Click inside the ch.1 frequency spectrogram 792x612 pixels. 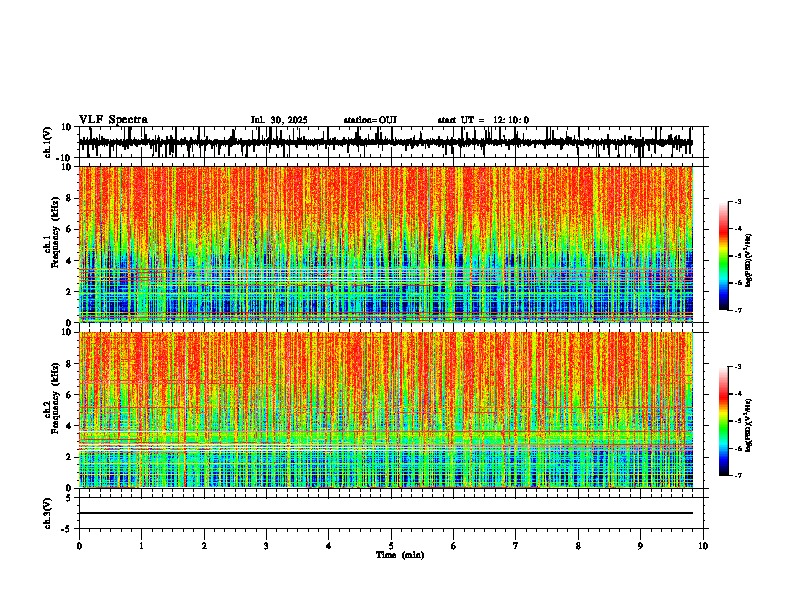click(385, 244)
